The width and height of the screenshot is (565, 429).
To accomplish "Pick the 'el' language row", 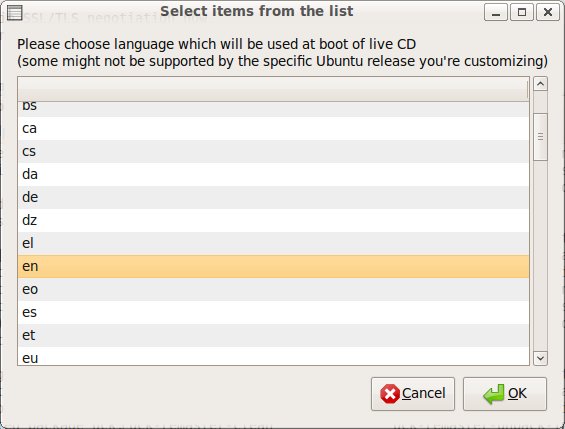I will point(273,243).
